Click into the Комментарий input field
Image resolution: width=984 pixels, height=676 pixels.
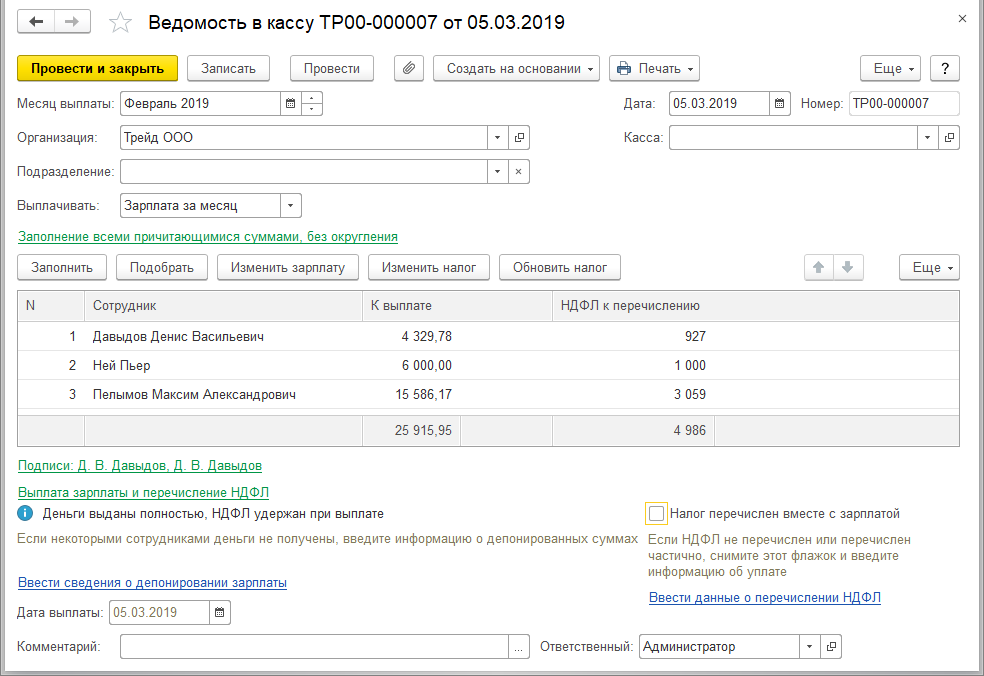(314, 647)
